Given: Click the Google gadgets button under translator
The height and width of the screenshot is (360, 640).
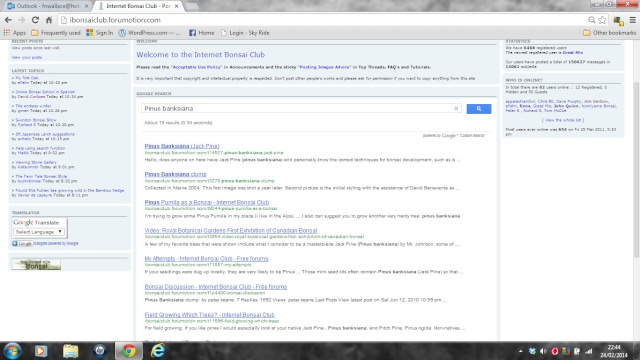Looking at the screenshot, I should (x=22, y=244).
